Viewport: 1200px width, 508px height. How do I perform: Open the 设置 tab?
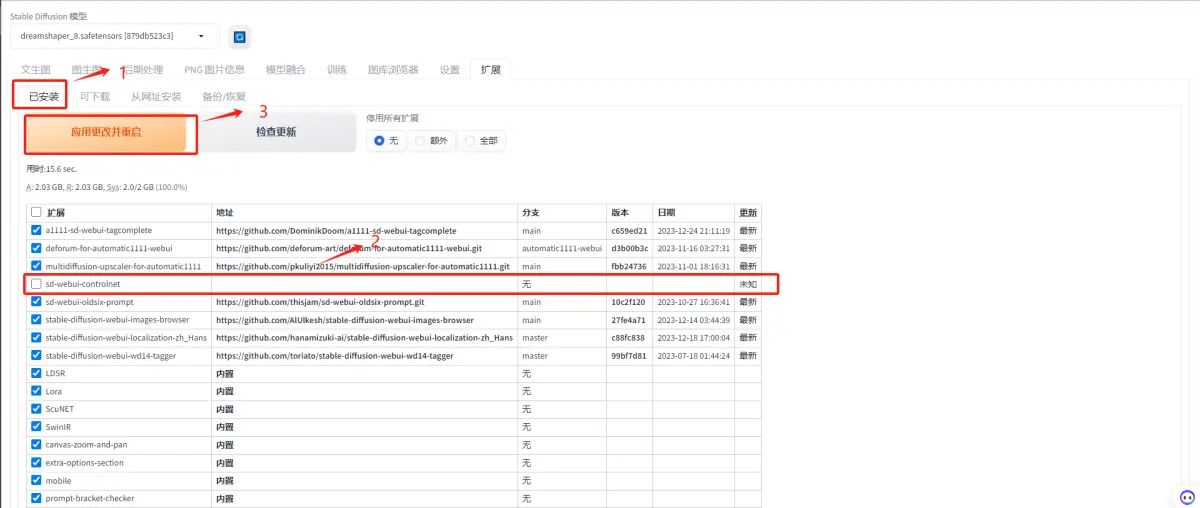(450, 70)
